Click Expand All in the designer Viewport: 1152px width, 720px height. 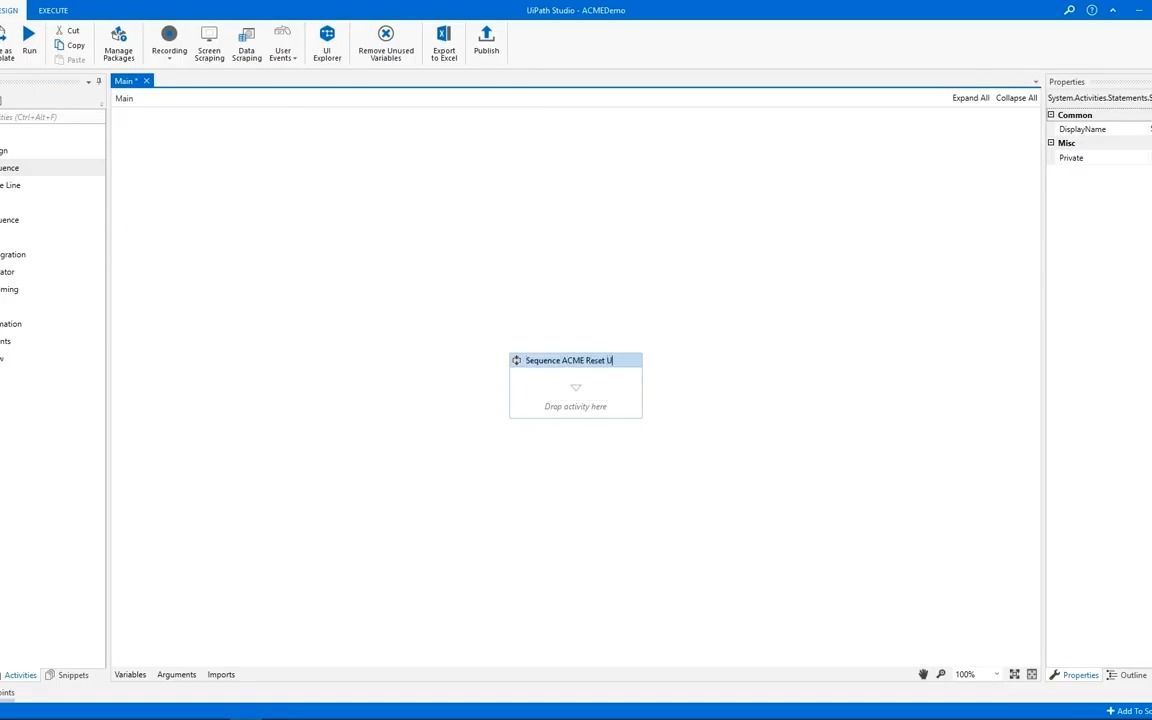(x=971, y=98)
